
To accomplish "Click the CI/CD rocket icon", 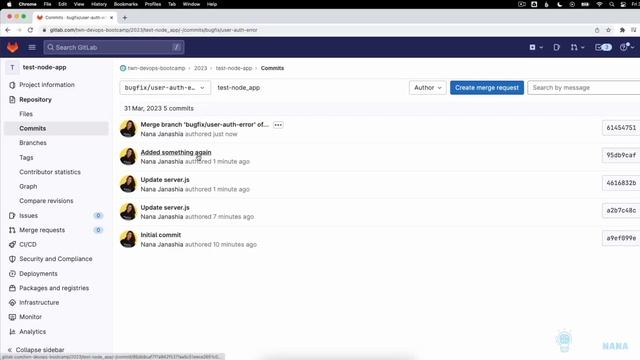I will (x=12, y=244).
